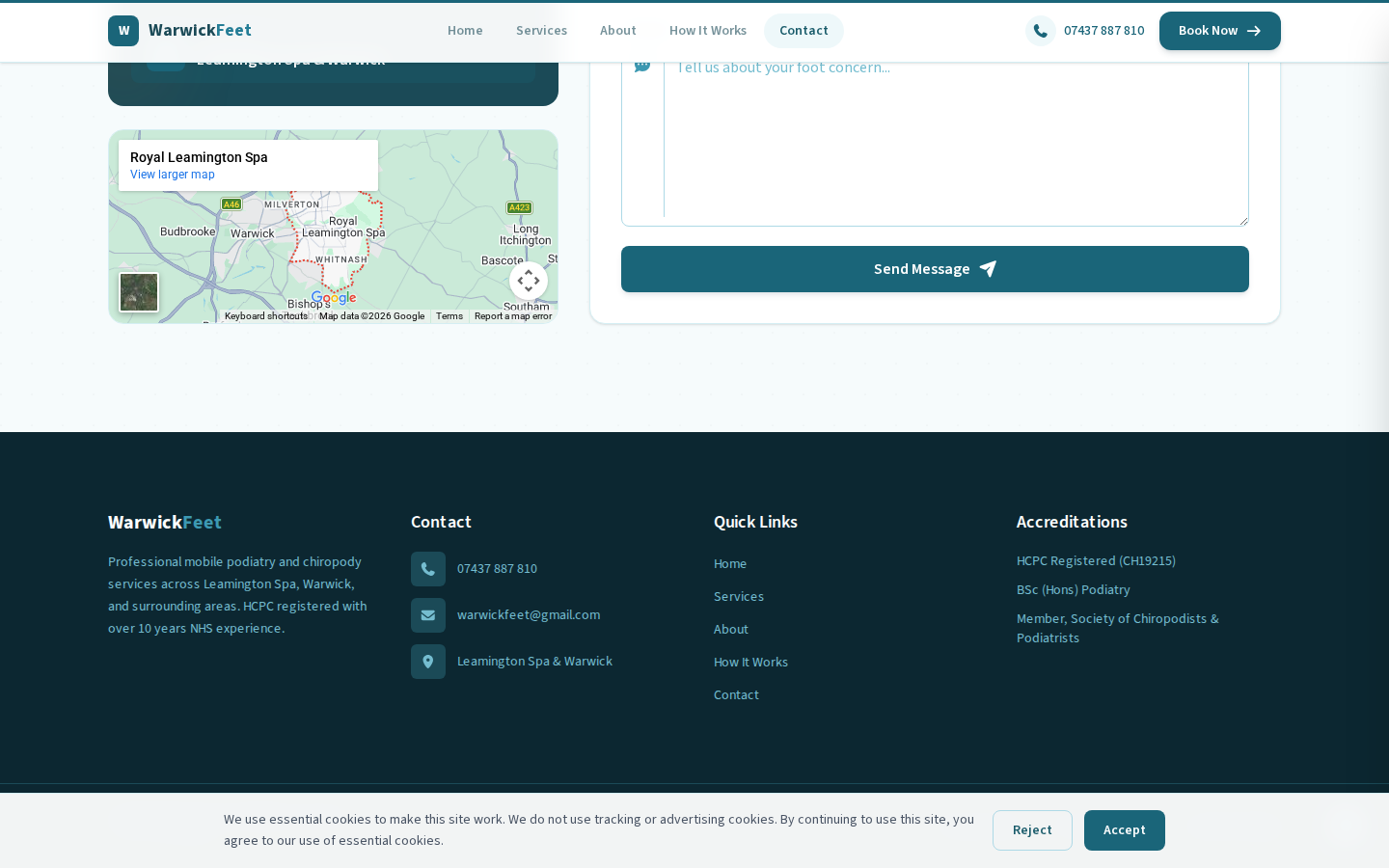Click the map camera controls icon
Screen dimensions: 1389x868
[529, 281]
